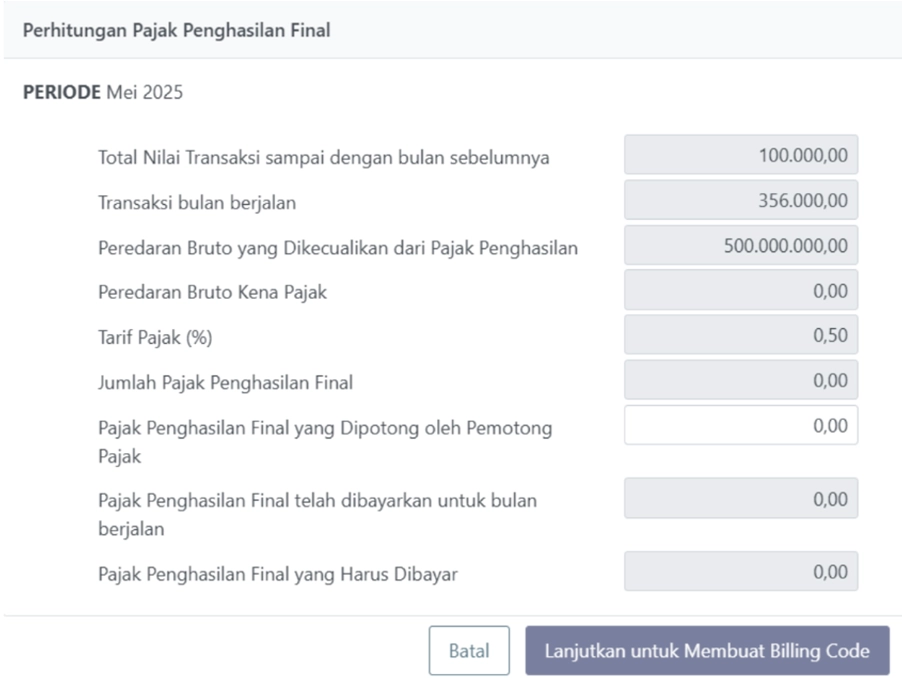Click the Total Nilai Transaksi sampai bulan sebelumnya label
The height and width of the screenshot is (678, 902).
pos(323,158)
